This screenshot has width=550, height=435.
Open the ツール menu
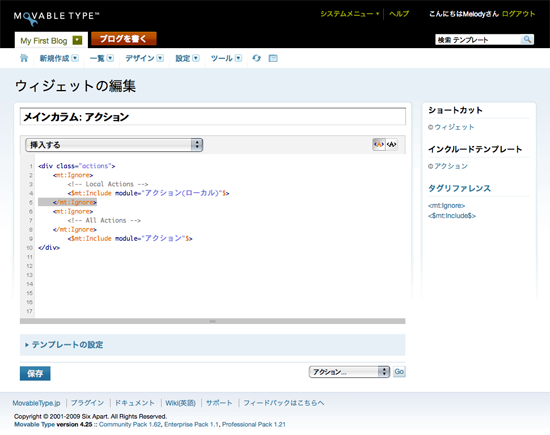226,58
